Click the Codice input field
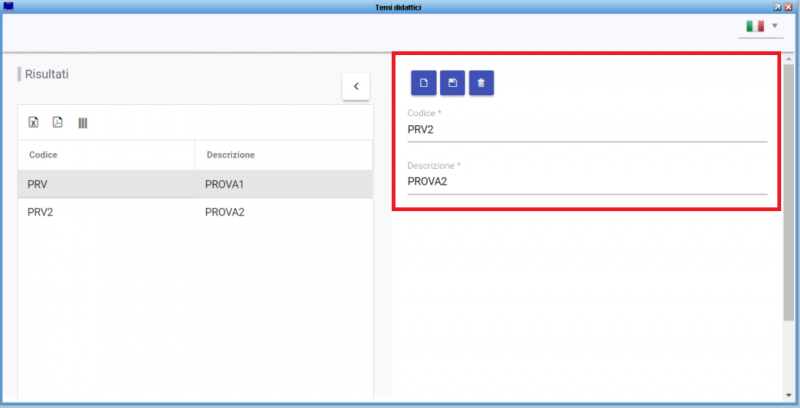Image resolution: width=800 pixels, height=408 pixels. [587, 130]
